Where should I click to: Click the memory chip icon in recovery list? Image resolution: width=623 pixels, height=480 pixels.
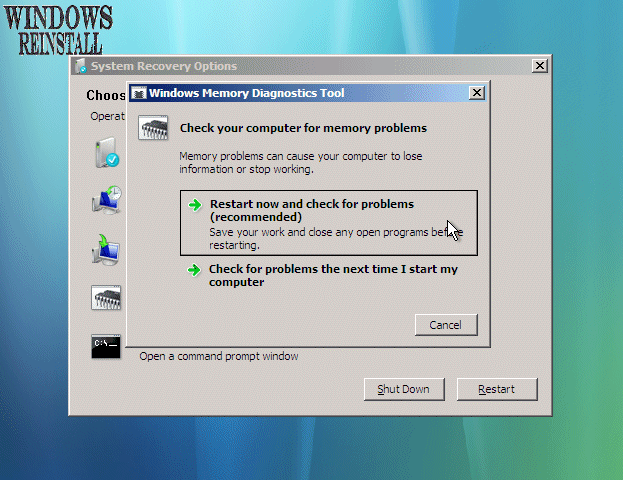click(106, 297)
